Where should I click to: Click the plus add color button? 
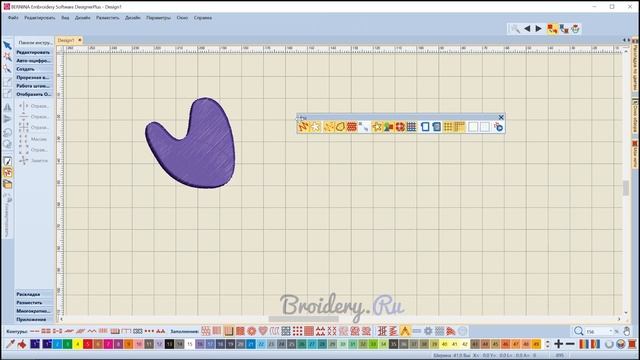coord(559,344)
